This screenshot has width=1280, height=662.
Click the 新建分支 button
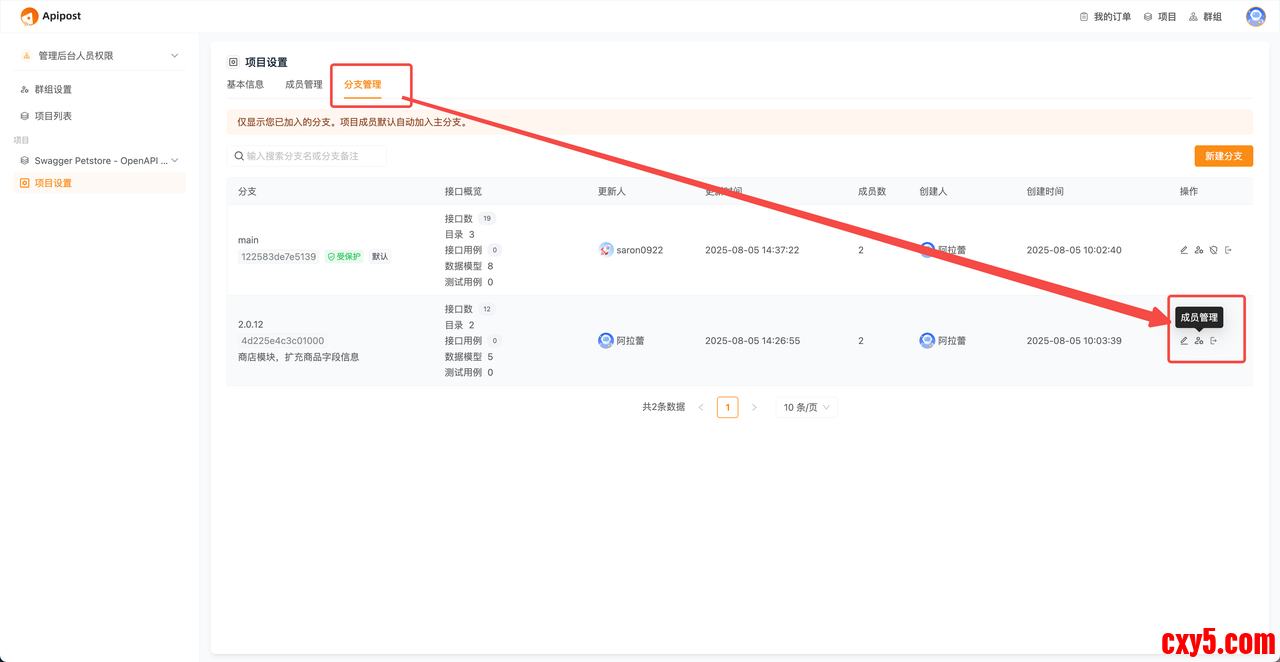click(1223, 156)
